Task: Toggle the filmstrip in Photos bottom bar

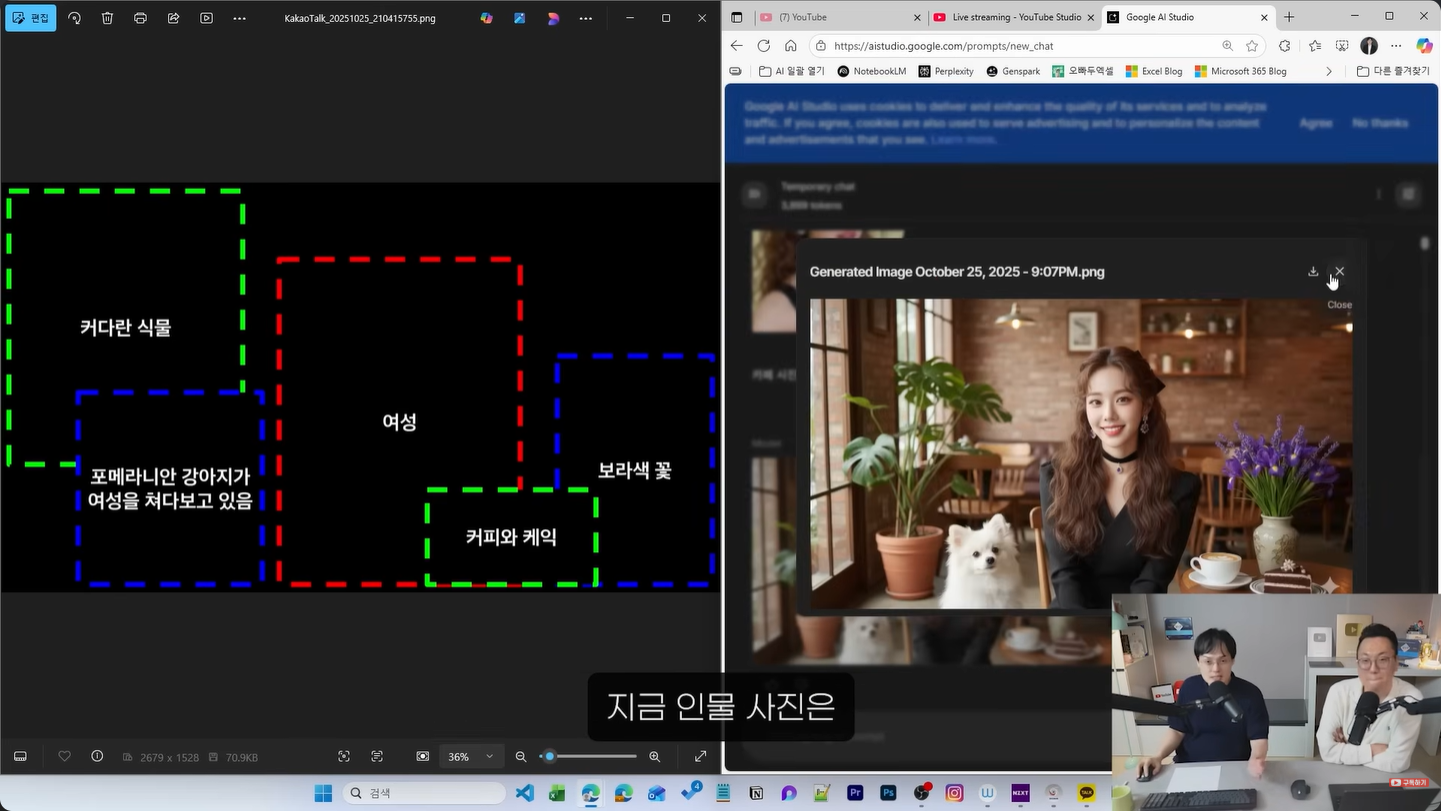Action: pos(20,757)
